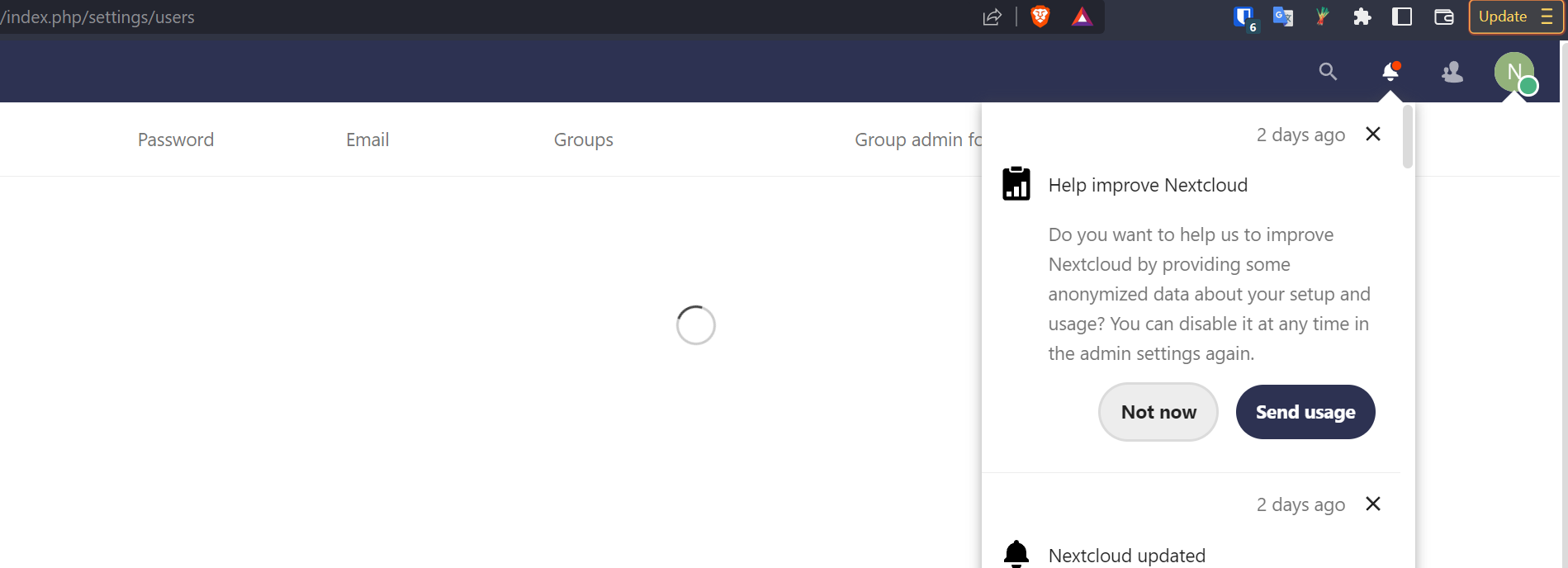Click the '2 days ago' above Help improve Nextcloud
This screenshot has width=1568, height=568.
1300,135
